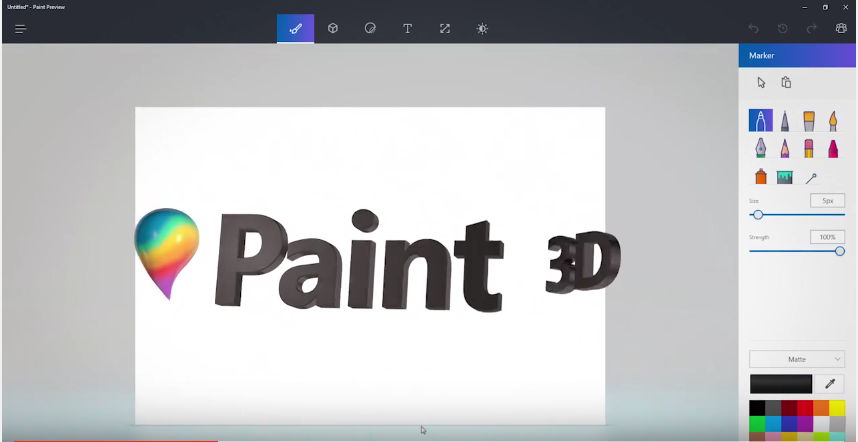The image size is (858, 442).
Task: Choose the Select arrow tool
Action: pos(761,83)
